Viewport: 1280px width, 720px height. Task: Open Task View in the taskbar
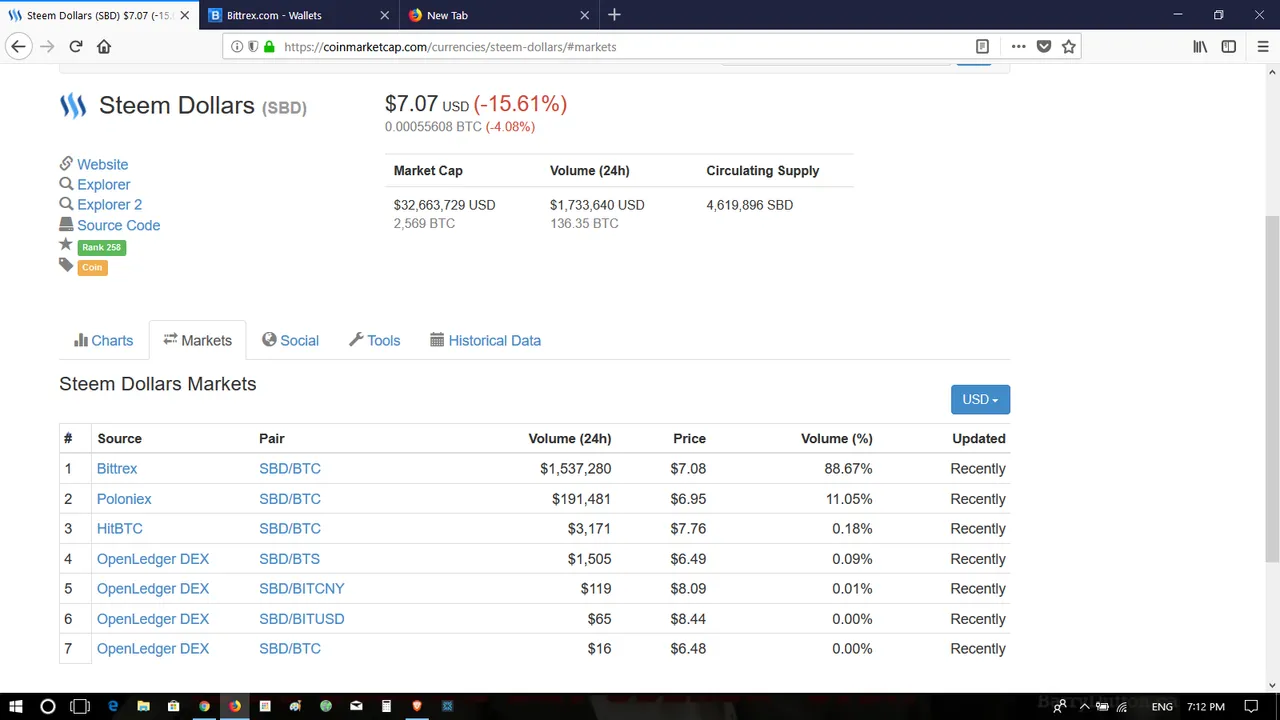(x=80, y=706)
